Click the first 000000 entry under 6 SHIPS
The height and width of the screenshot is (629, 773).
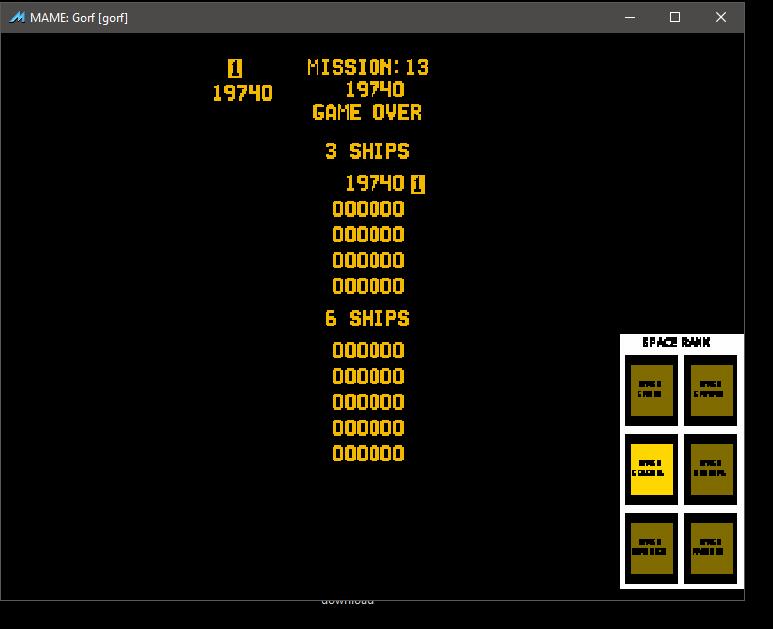click(x=368, y=350)
